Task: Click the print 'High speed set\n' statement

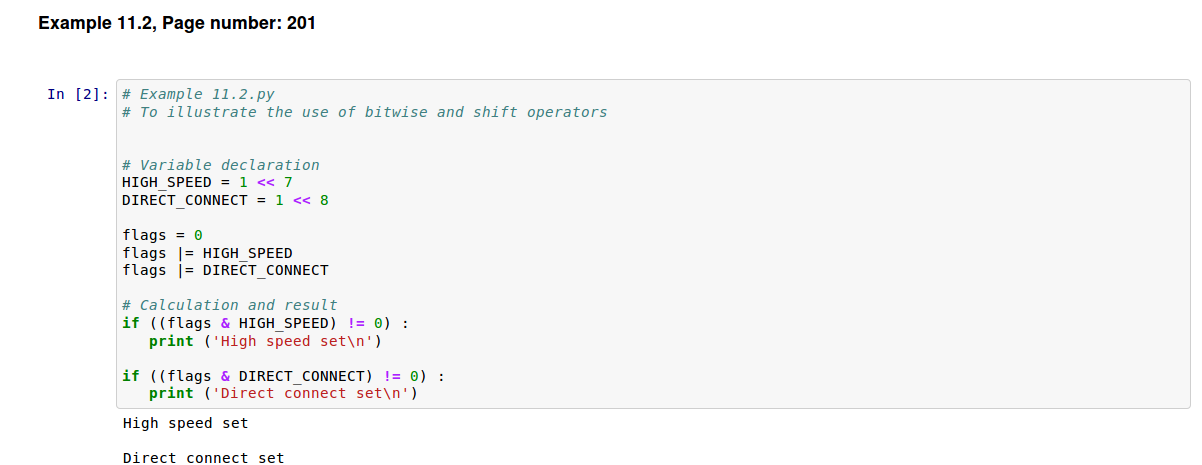Action: (266, 341)
